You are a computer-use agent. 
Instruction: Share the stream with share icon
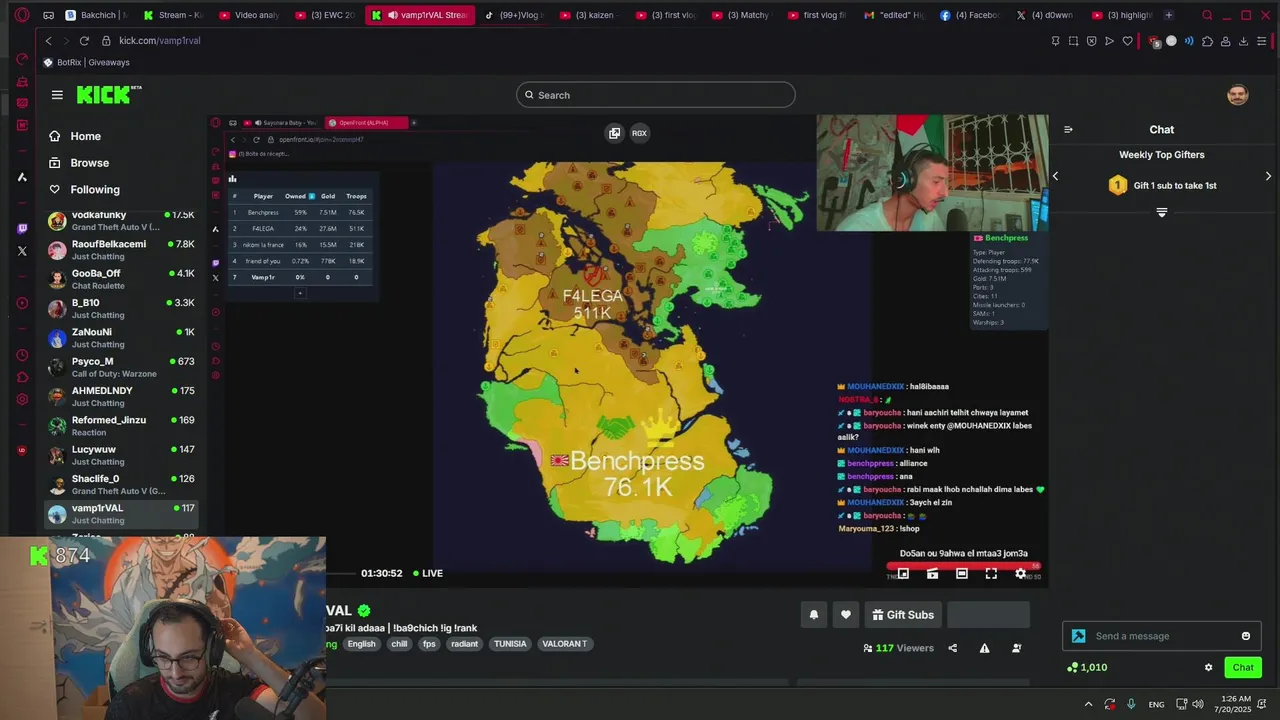(x=952, y=648)
